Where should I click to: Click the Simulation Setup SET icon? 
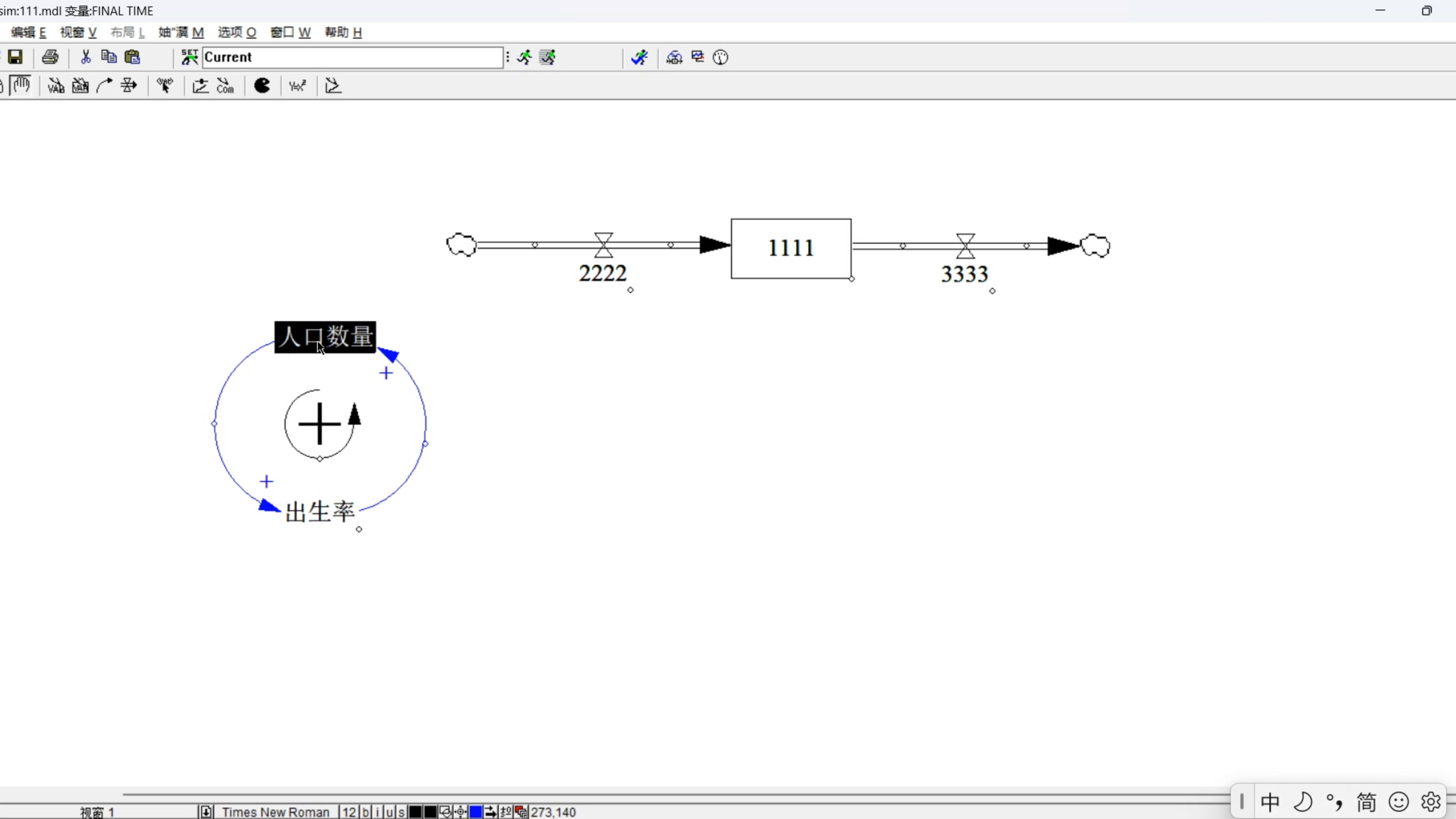pos(189,57)
